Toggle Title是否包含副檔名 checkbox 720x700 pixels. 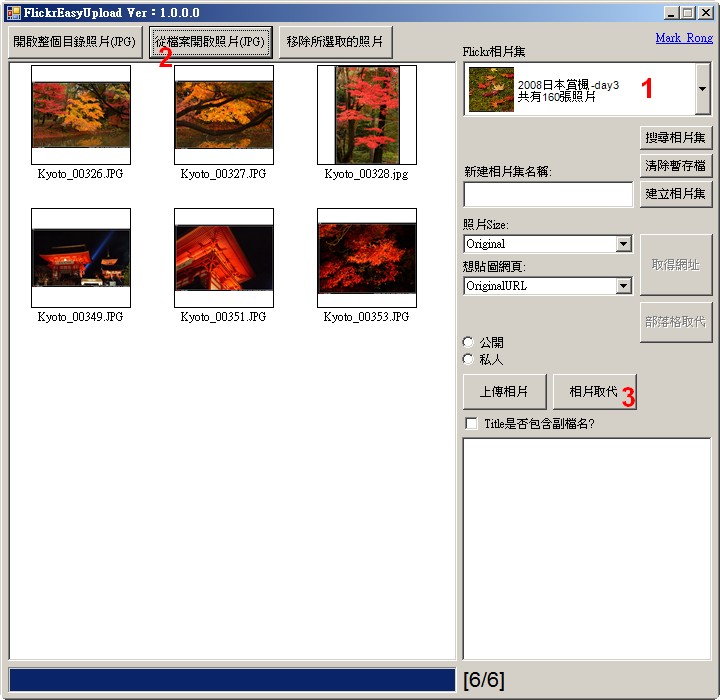click(471, 423)
